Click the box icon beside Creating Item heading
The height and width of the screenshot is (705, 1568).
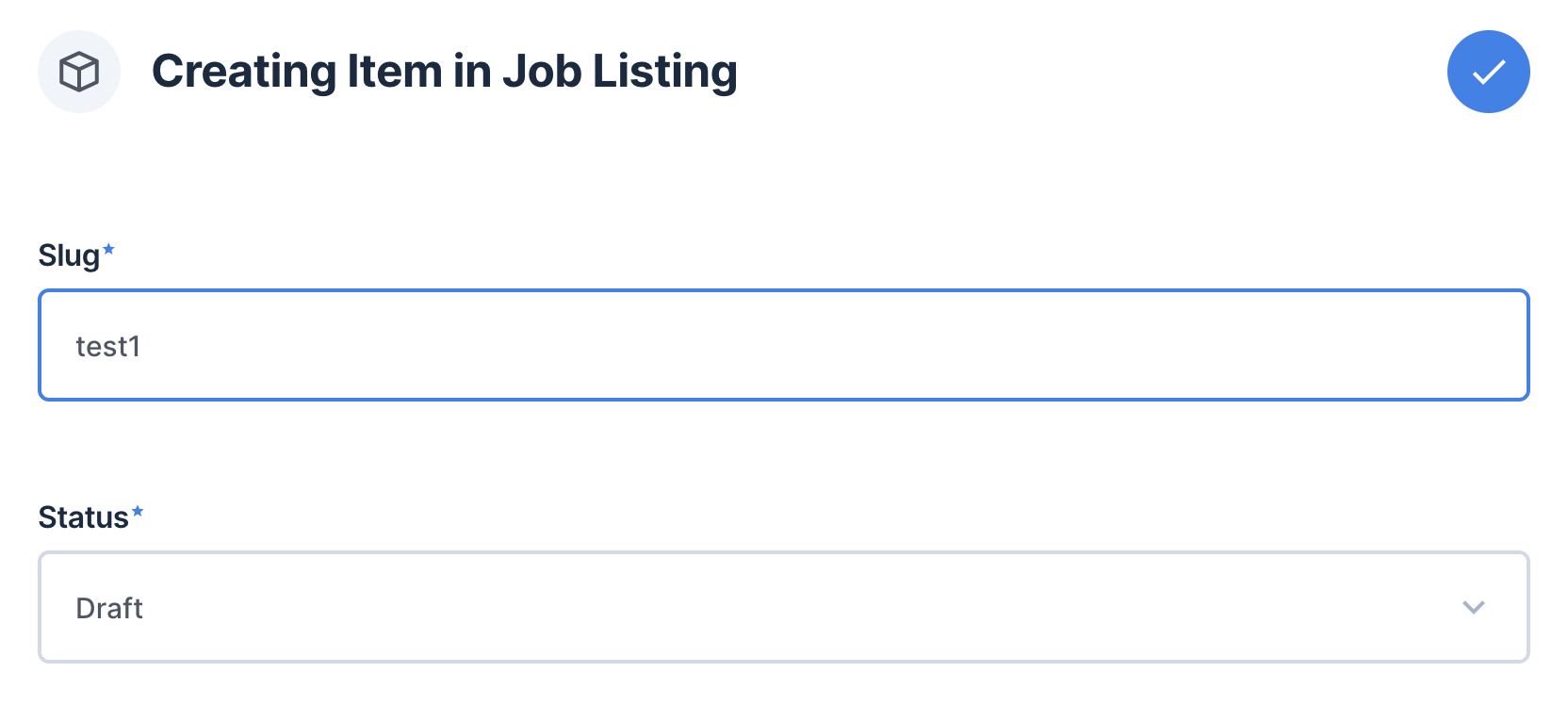tap(79, 71)
